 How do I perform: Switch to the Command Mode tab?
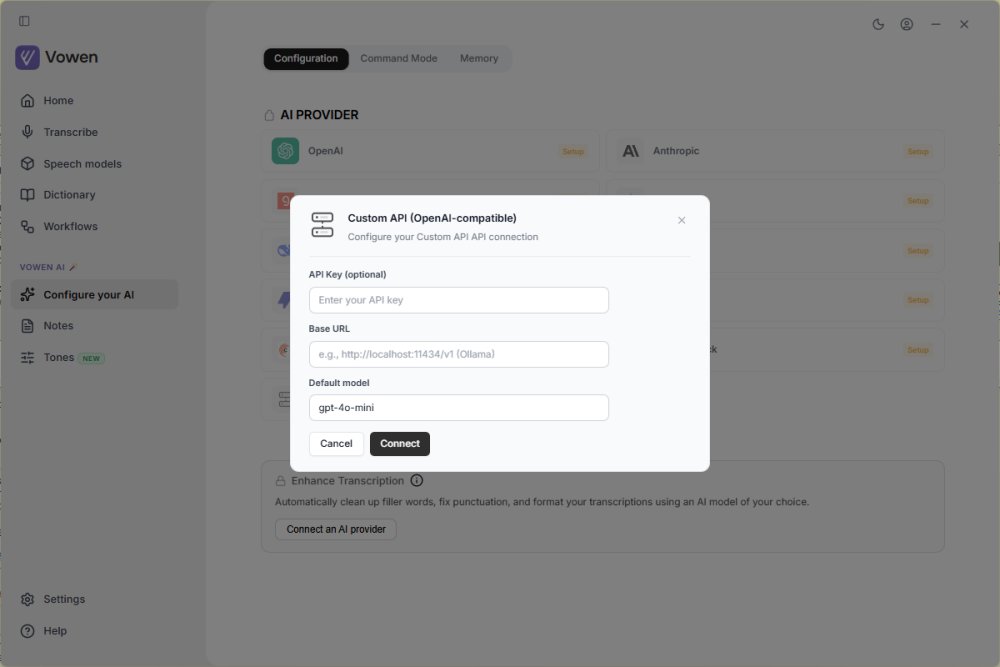[x=399, y=59]
